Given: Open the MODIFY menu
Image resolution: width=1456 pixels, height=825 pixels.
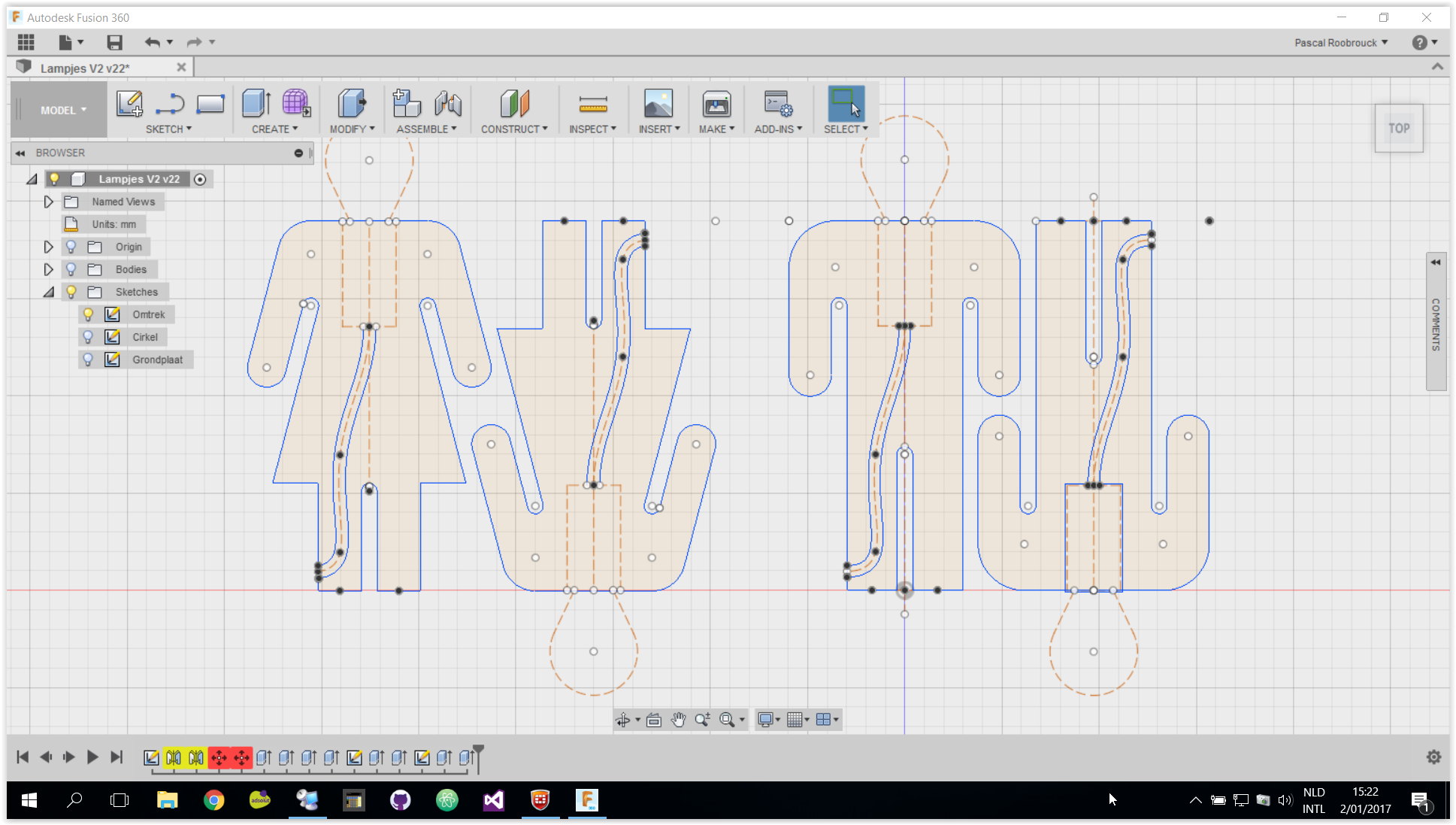Looking at the screenshot, I should 352,129.
